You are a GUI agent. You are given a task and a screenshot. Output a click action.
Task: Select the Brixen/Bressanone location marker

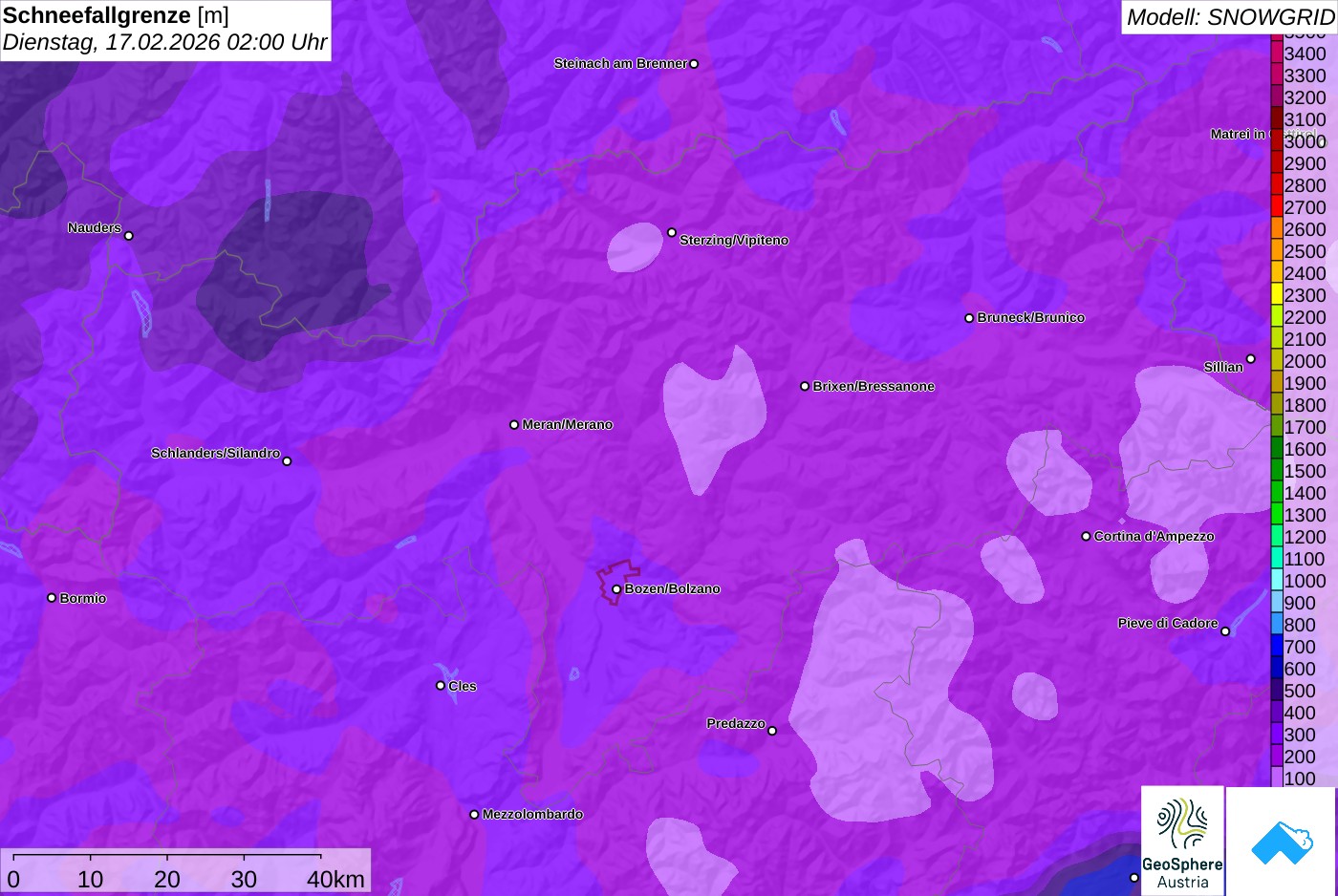point(805,386)
